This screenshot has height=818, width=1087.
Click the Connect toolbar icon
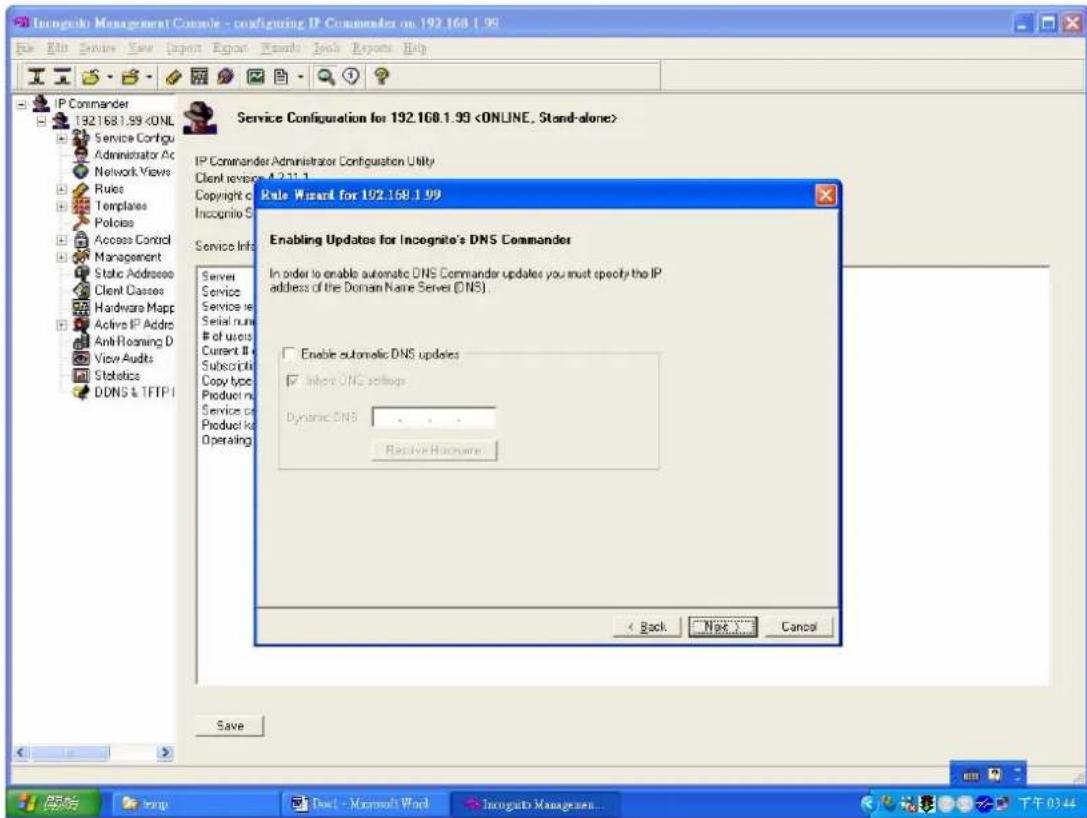click(36, 77)
